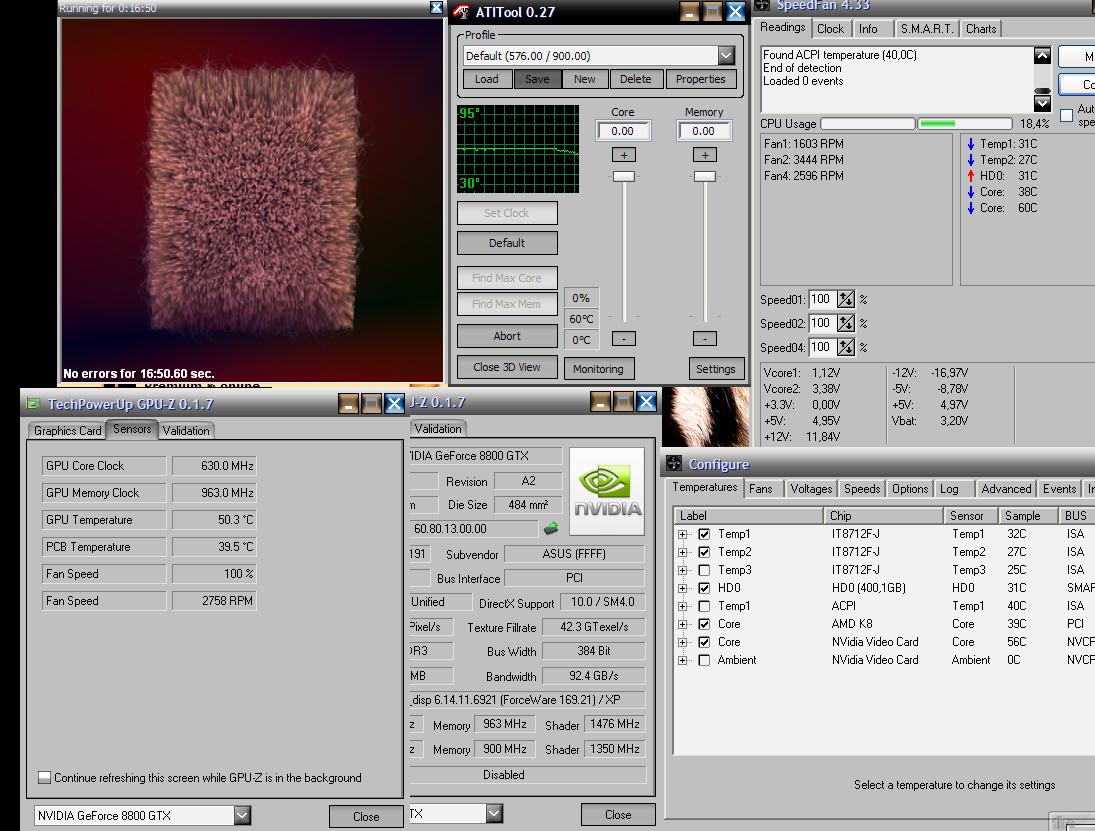The height and width of the screenshot is (831, 1095).
Task: Click the Save profile button in ATITool
Action: click(x=537, y=79)
